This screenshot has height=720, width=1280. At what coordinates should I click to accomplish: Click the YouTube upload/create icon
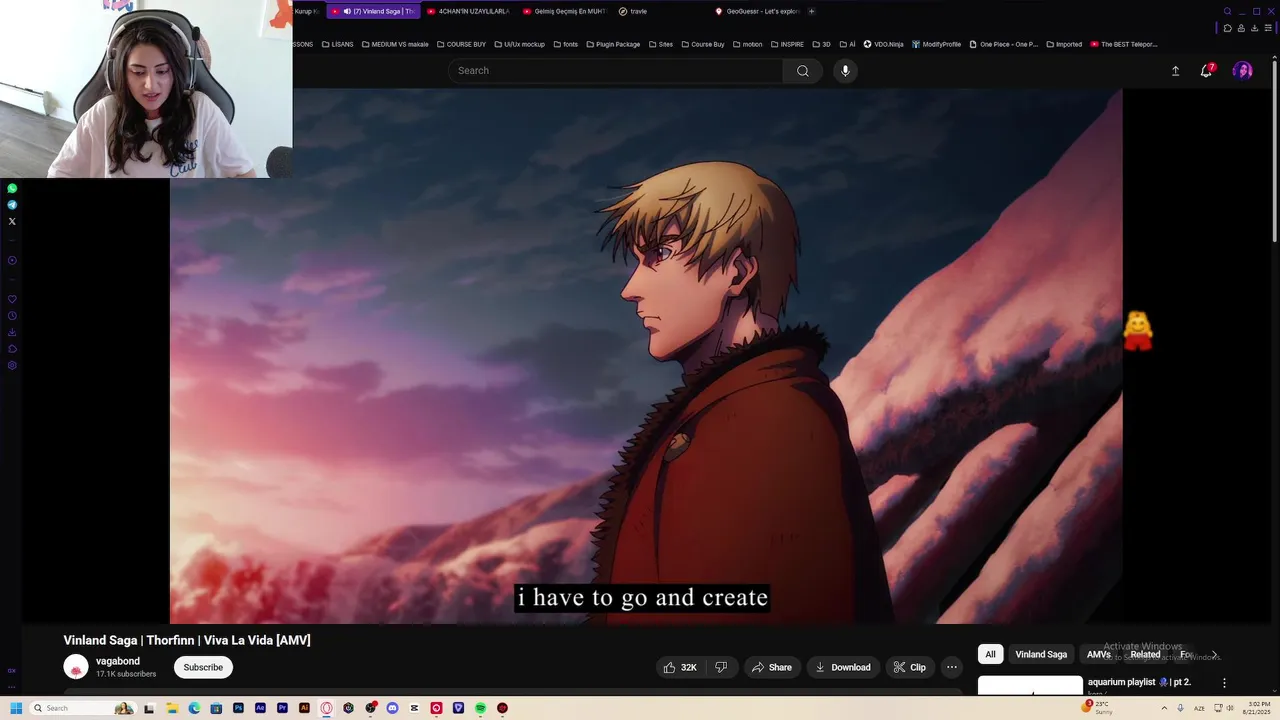[x=1175, y=71]
